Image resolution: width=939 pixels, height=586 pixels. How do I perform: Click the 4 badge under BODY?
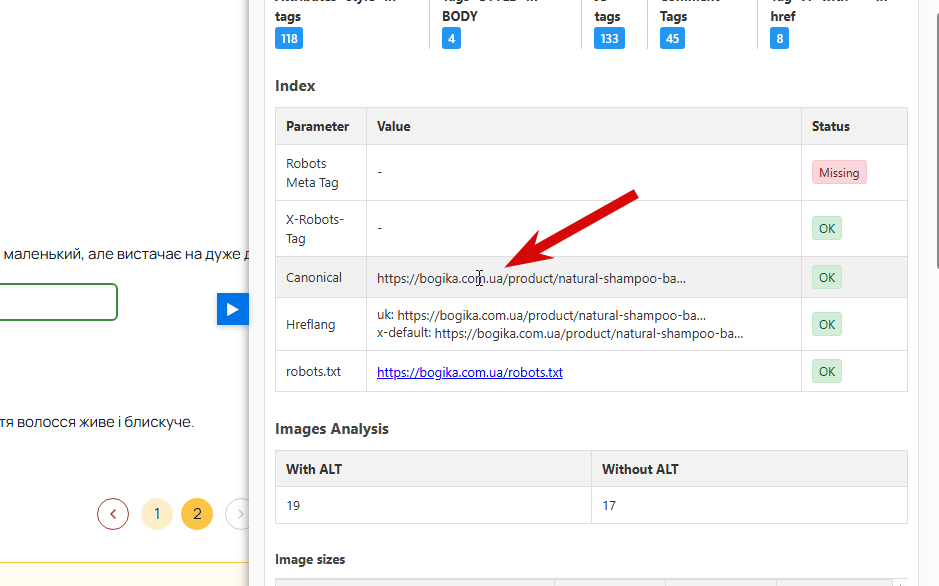pyautogui.click(x=452, y=38)
